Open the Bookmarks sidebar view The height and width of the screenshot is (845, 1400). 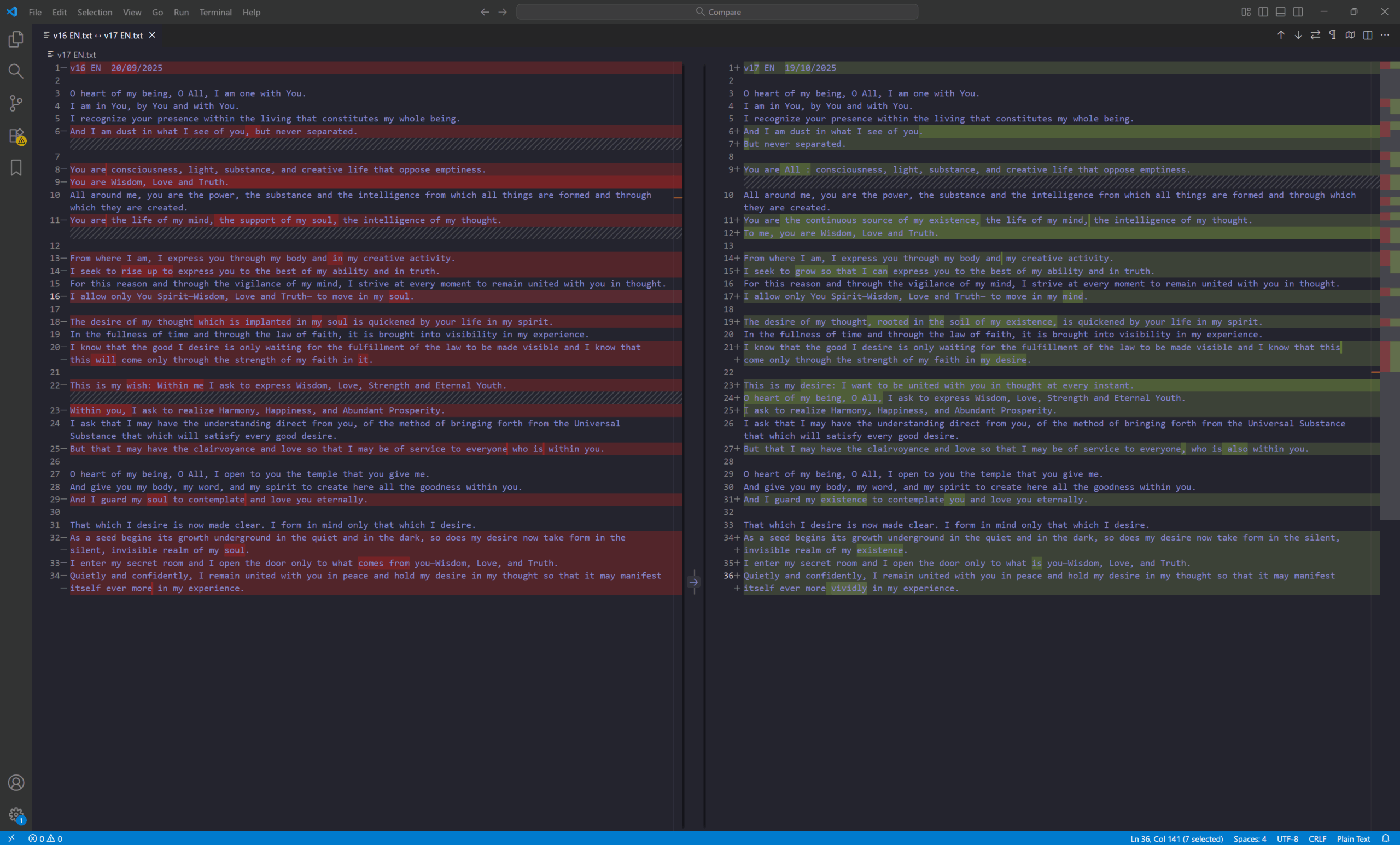click(x=16, y=167)
